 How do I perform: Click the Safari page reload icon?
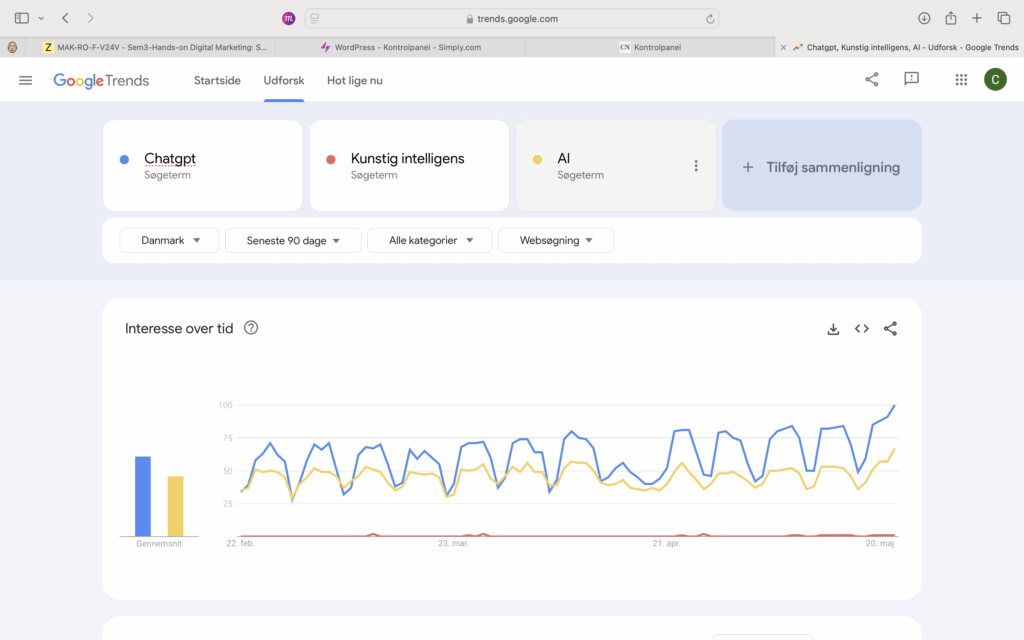(710, 18)
